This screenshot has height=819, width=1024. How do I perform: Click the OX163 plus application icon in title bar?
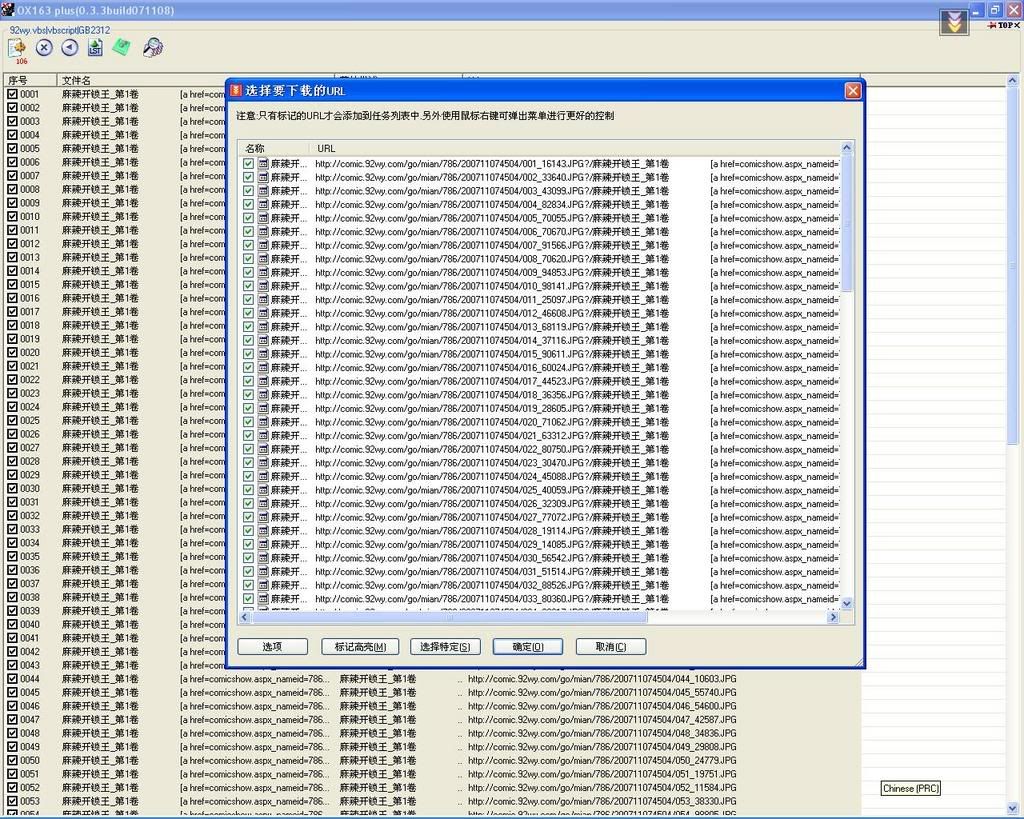pos(8,9)
